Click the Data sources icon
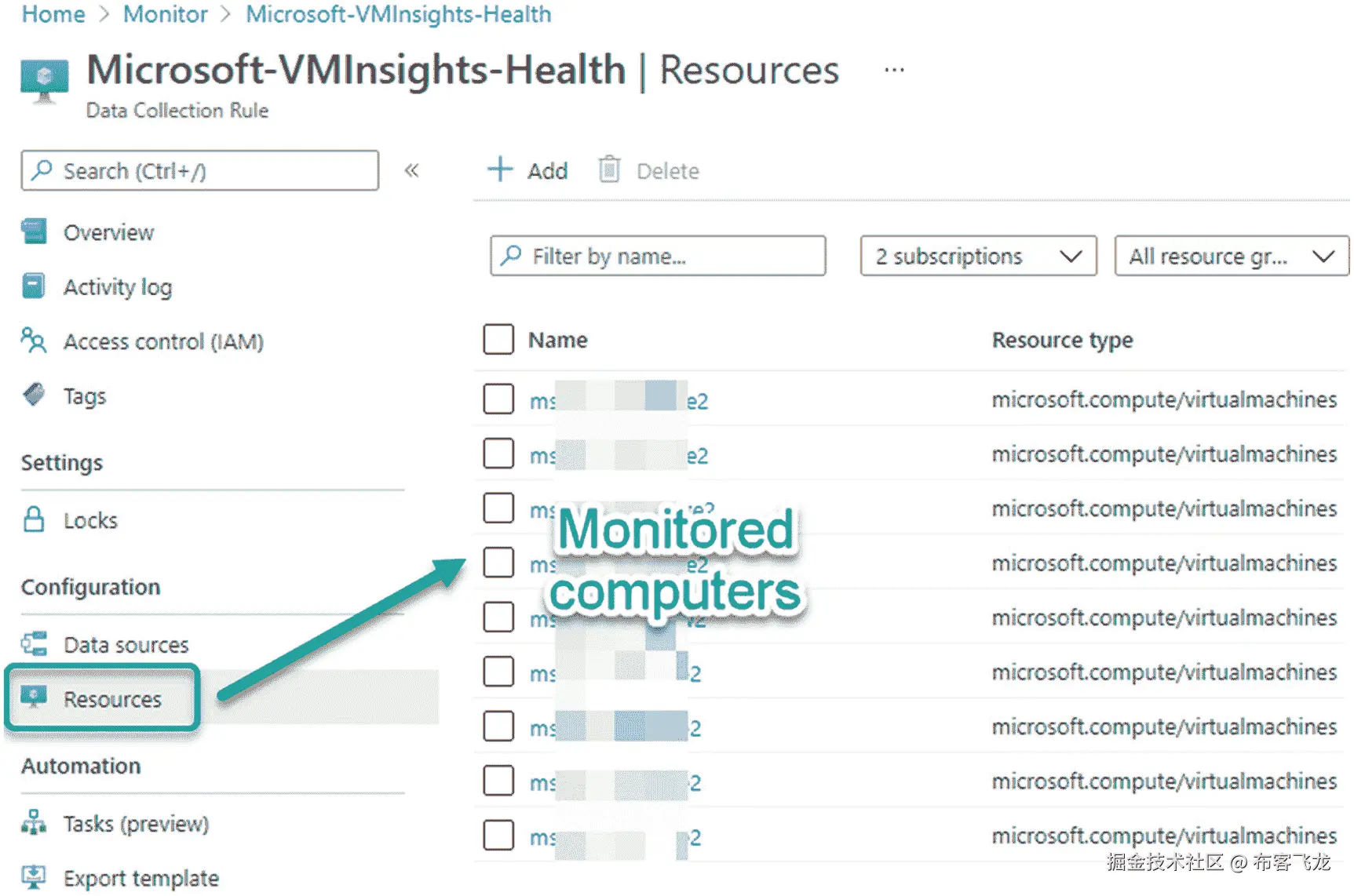 34,644
